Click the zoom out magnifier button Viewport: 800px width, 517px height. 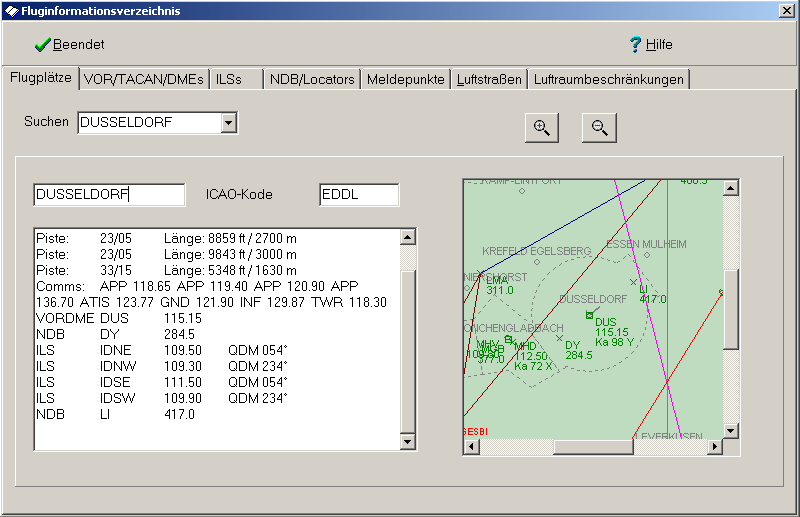(x=599, y=128)
